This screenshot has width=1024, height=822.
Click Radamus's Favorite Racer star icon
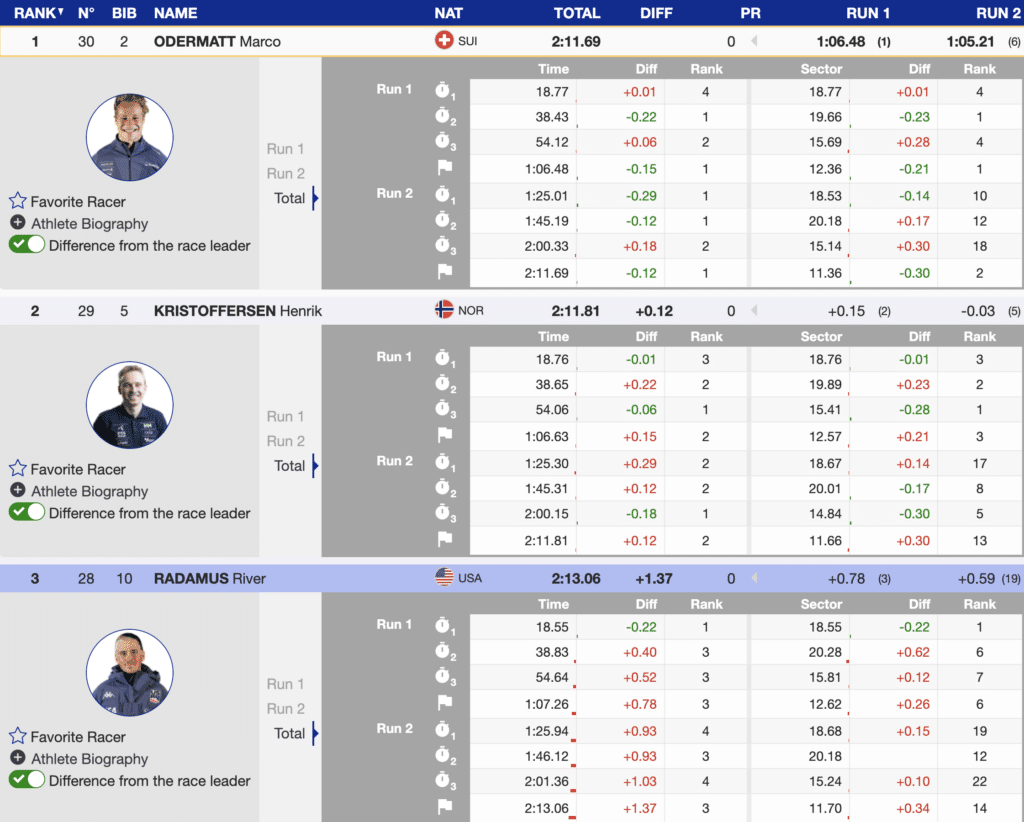17,736
